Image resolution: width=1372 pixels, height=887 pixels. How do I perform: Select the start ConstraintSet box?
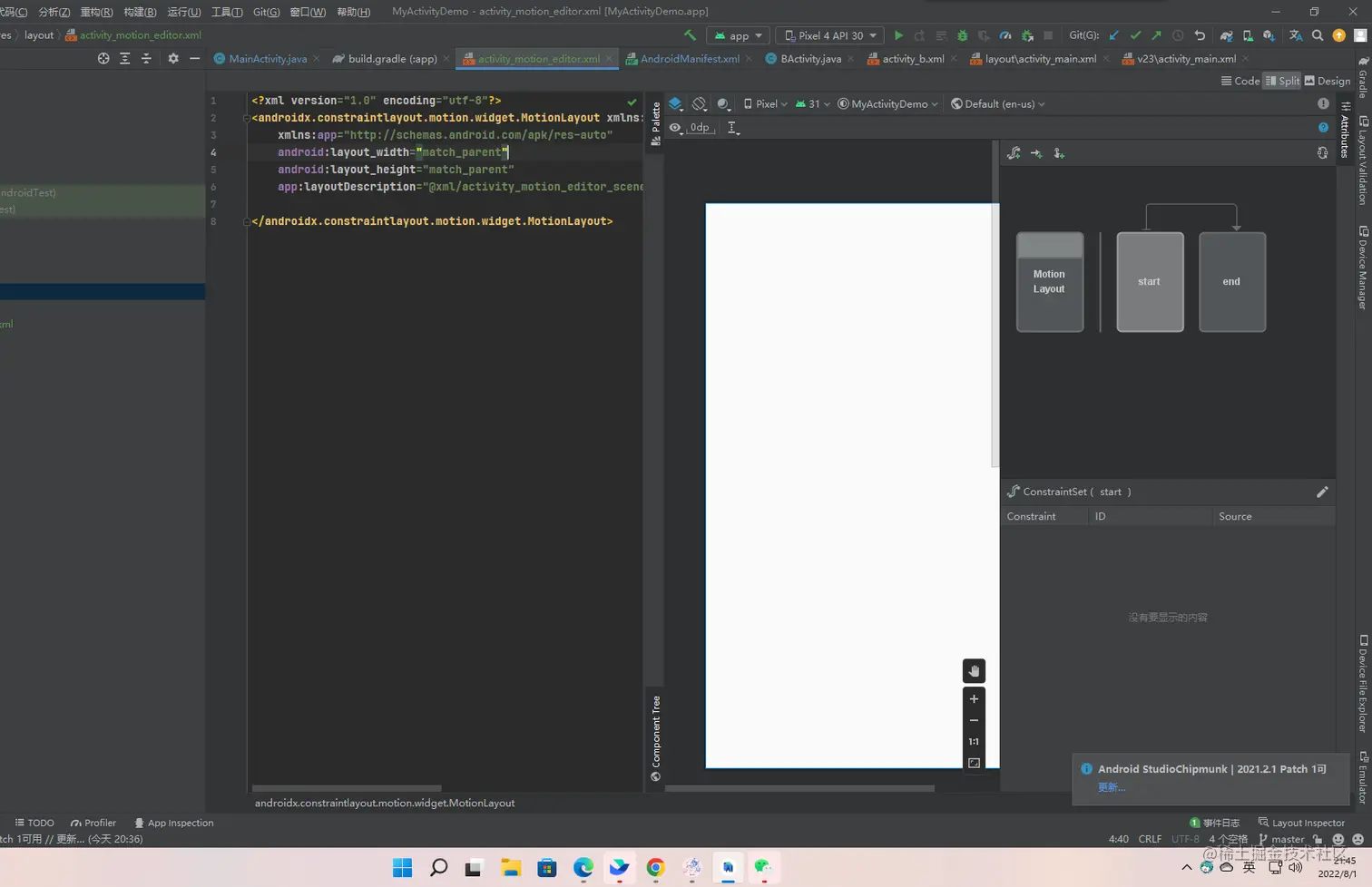1150,282
